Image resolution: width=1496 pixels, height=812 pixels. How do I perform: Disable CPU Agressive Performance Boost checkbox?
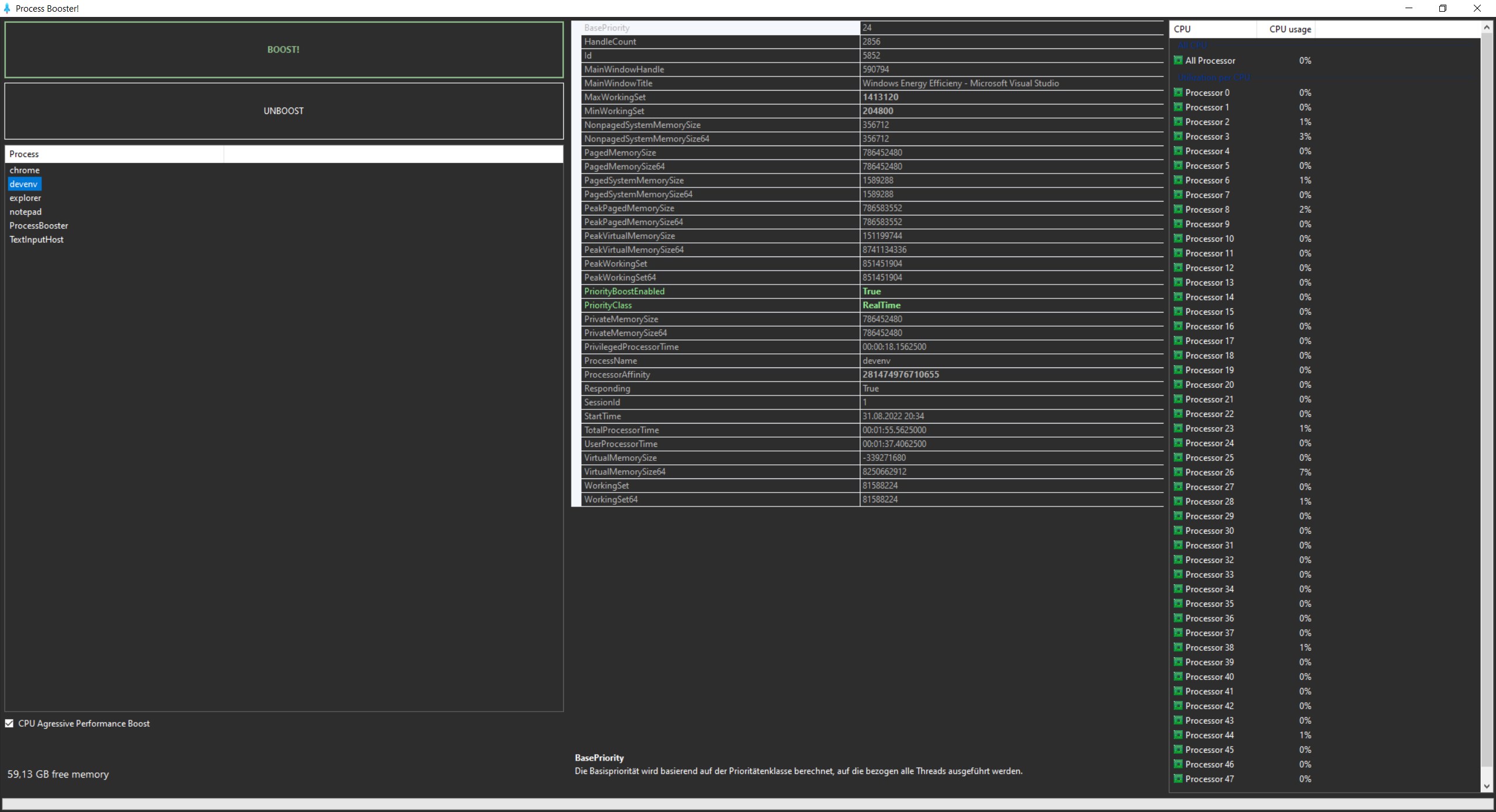(x=9, y=723)
